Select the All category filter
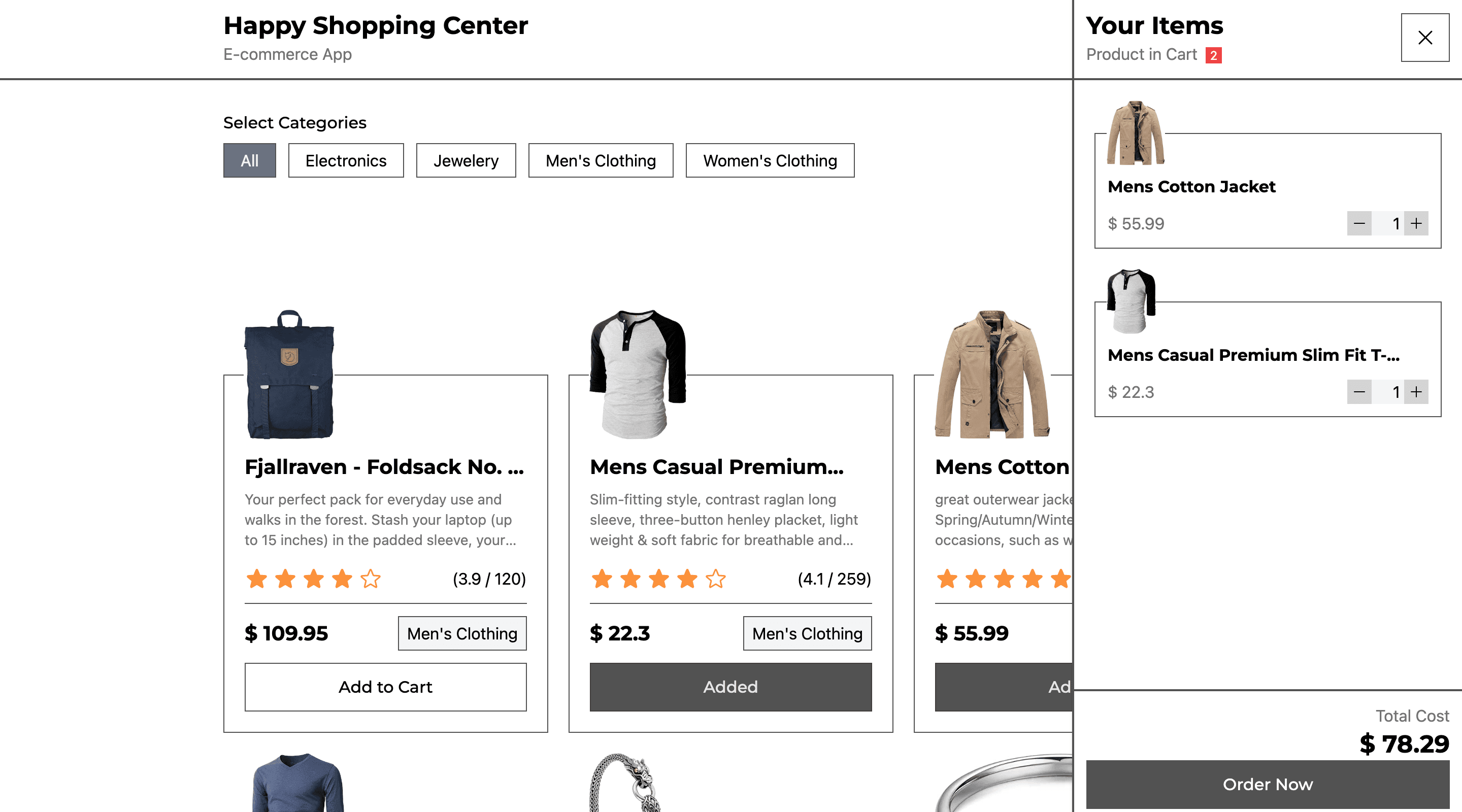1462x812 pixels. tap(249, 160)
